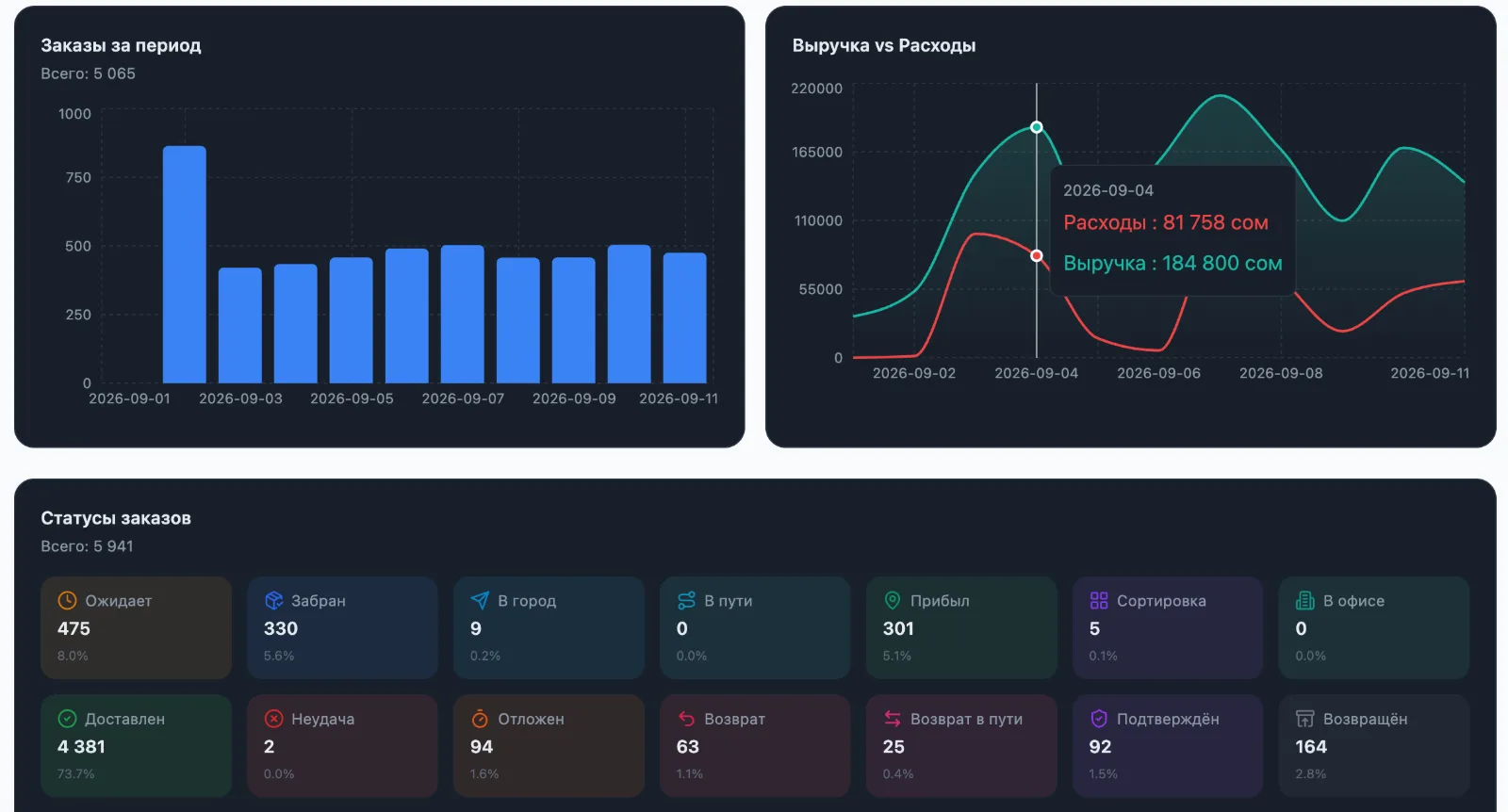Click the red expenses point on 2026-09-04
The height and width of the screenshot is (812, 1508).
[x=1037, y=255]
